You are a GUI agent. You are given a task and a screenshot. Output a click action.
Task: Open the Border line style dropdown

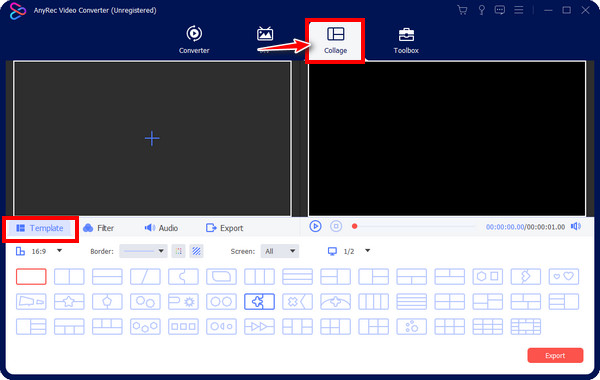(x=143, y=251)
